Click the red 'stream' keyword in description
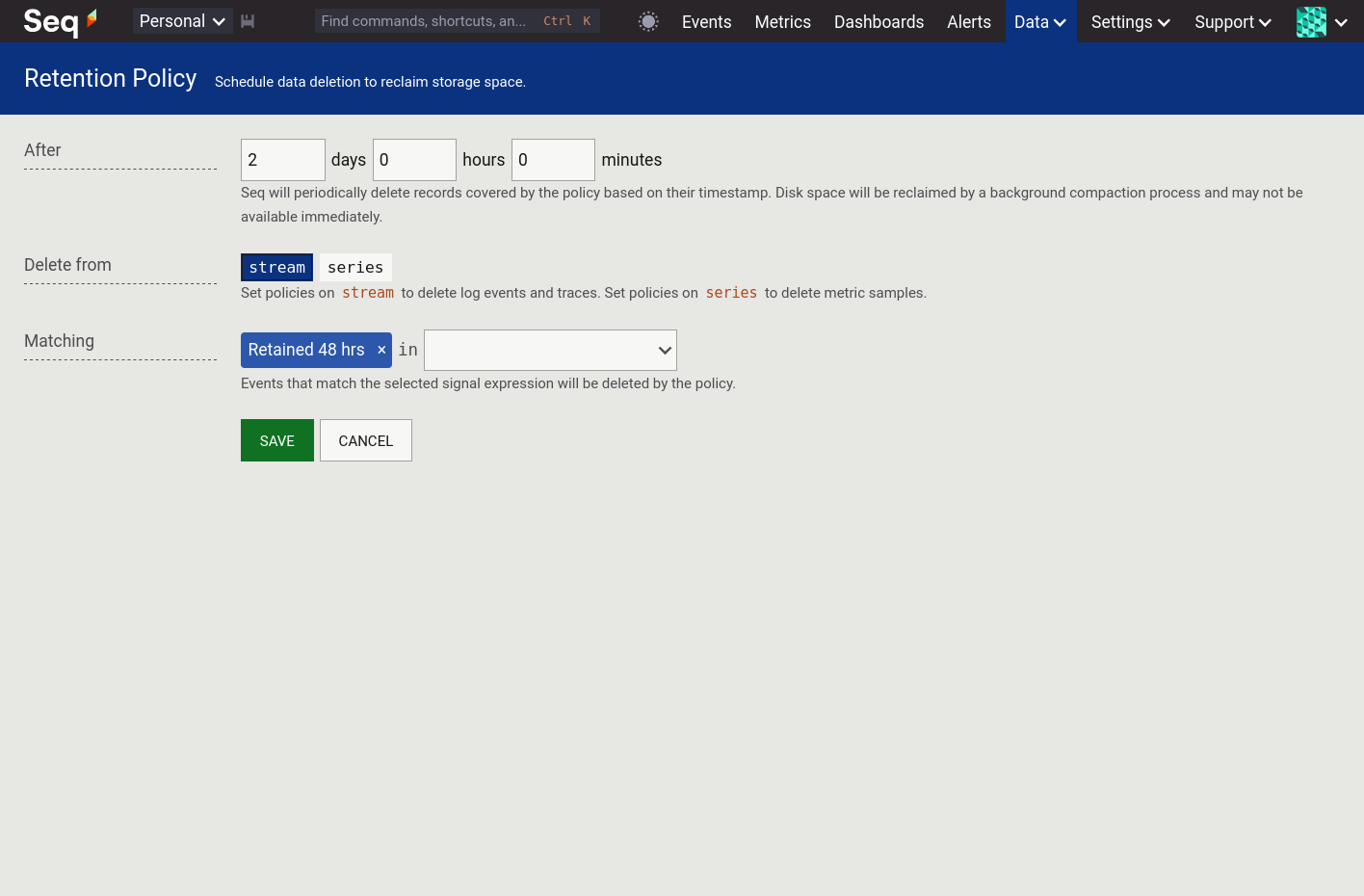 coord(368,293)
